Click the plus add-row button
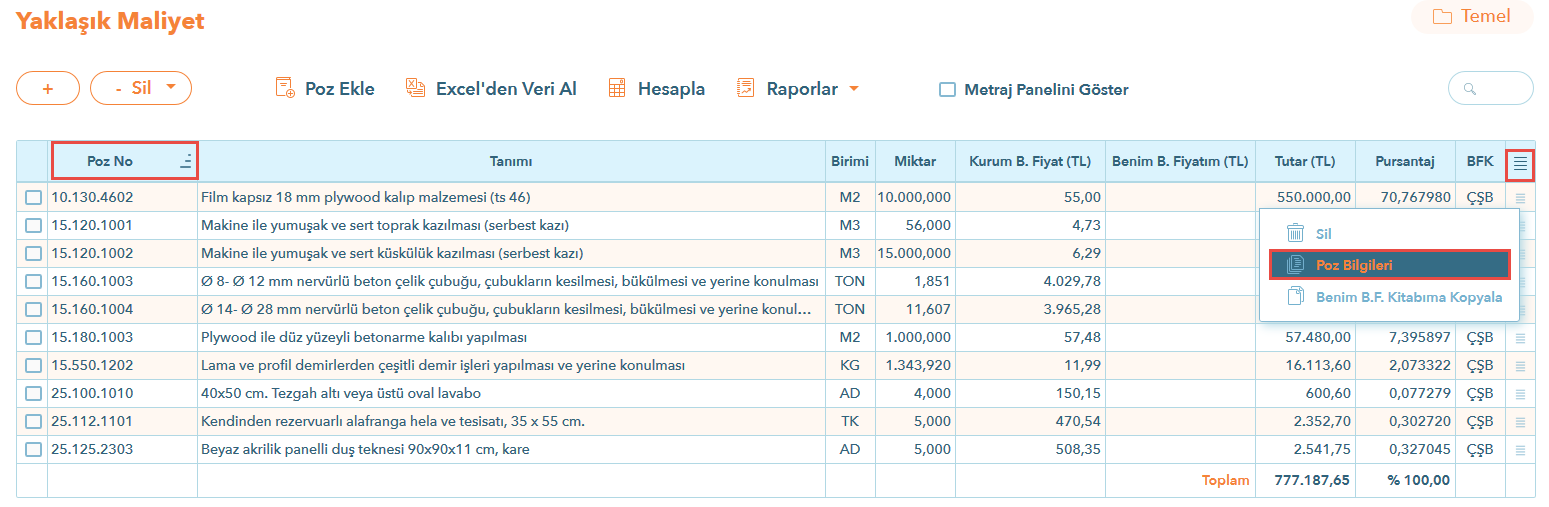The image size is (1549, 507). (x=48, y=88)
